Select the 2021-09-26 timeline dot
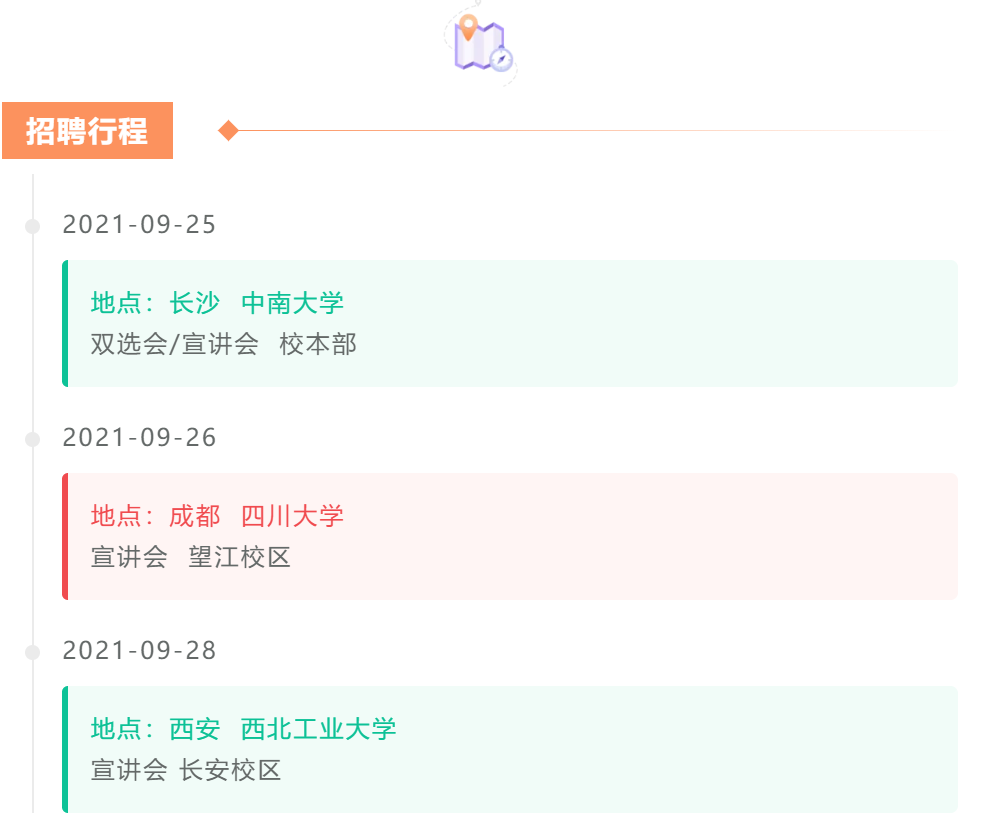Viewport: 991px width, 820px height. coord(32,439)
